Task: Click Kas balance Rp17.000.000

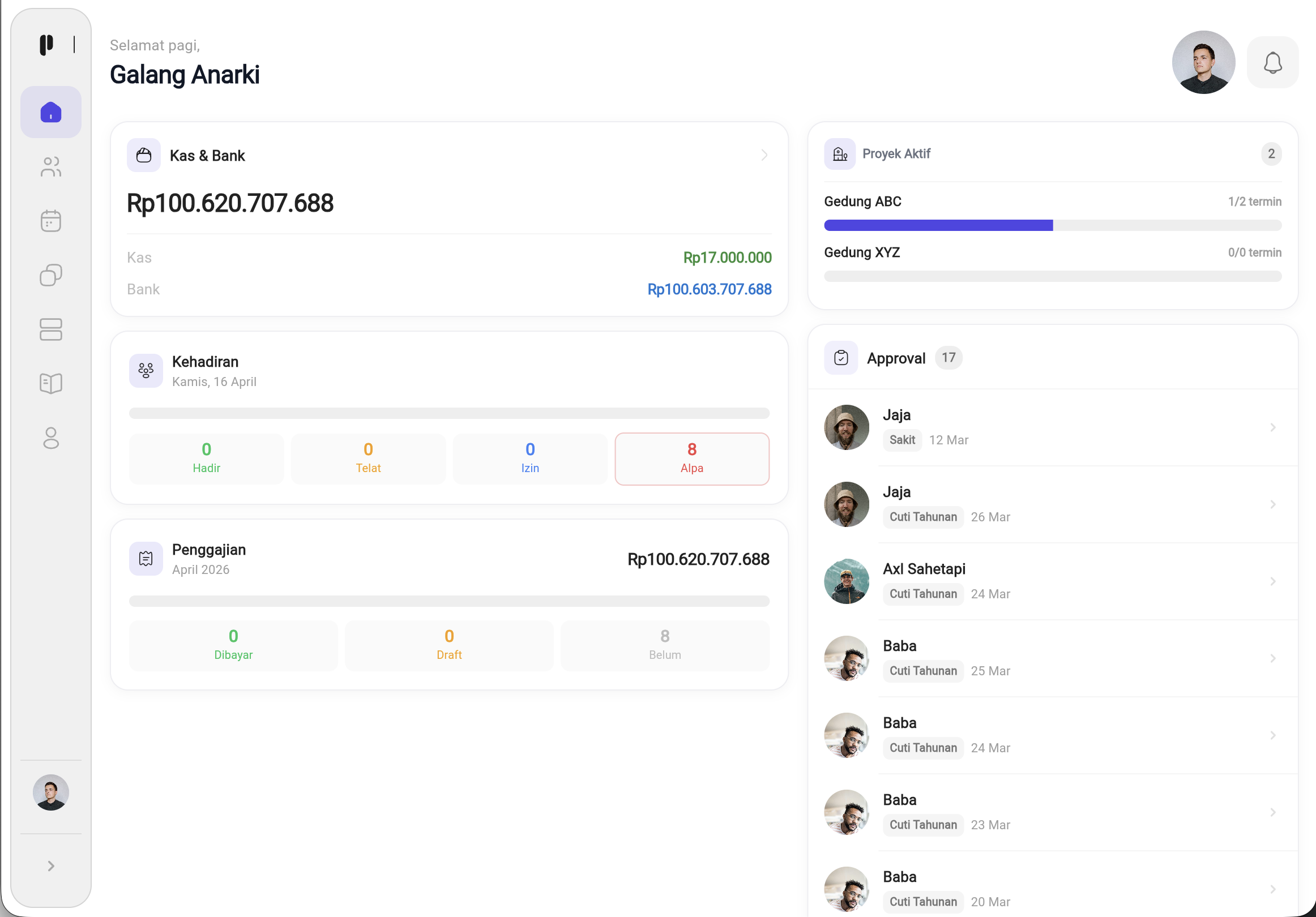Action: pos(727,258)
